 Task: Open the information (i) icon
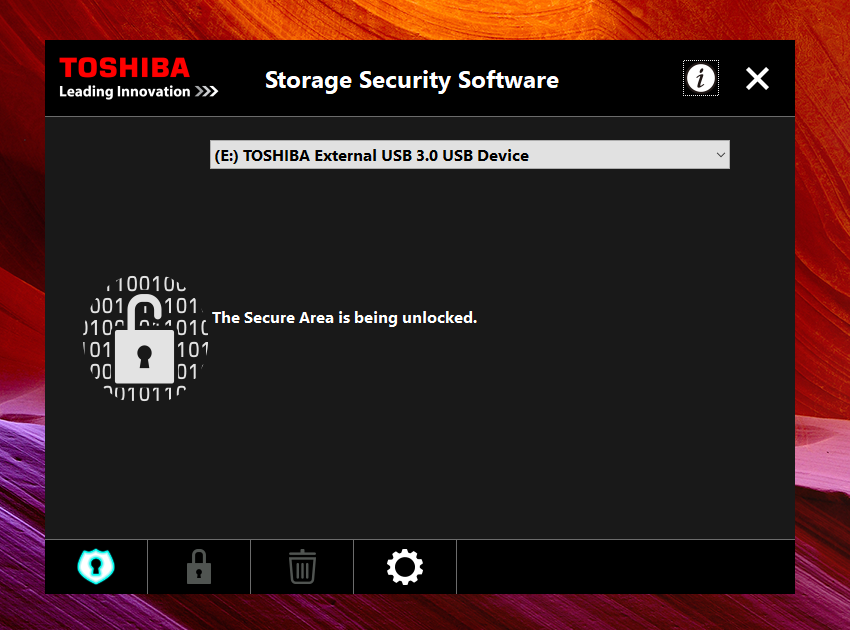click(700, 78)
